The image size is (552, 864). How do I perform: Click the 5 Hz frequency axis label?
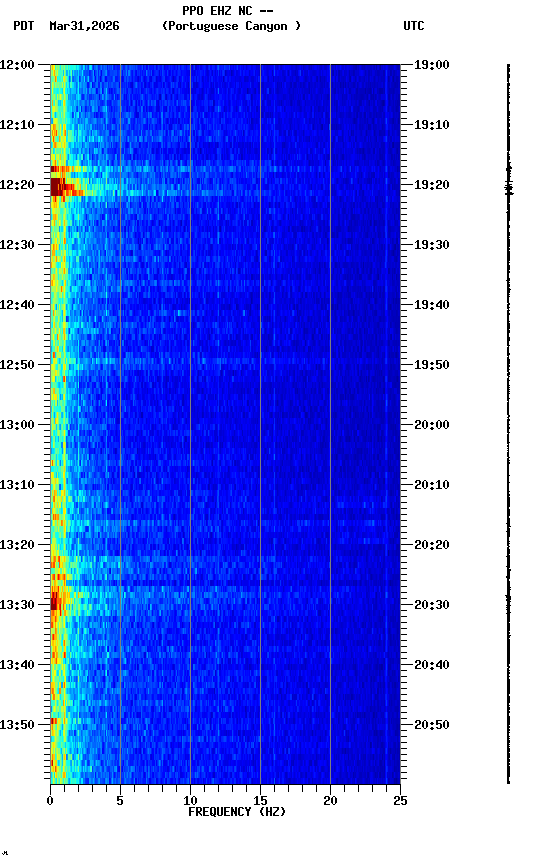[120, 801]
